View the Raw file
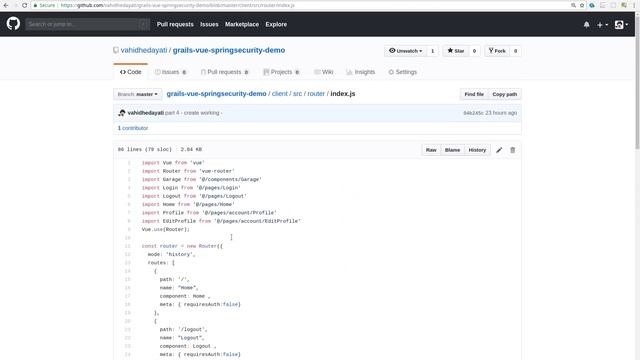The image size is (640, 360). point(431,150)
